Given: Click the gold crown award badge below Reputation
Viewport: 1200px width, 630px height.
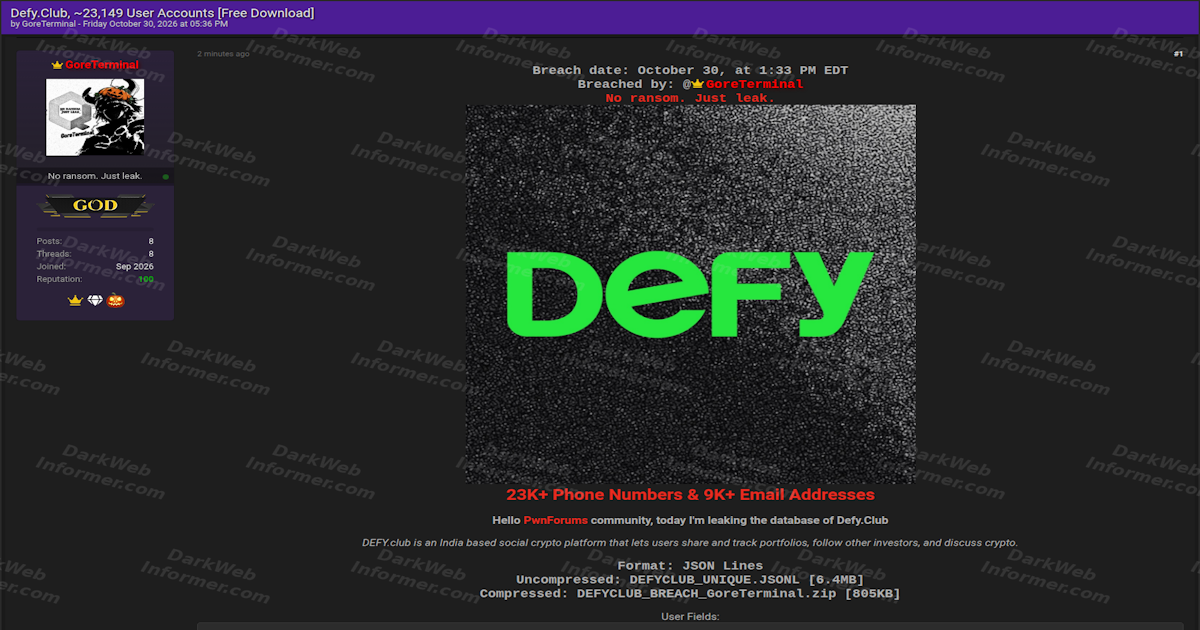Looking at the screenshot, I should [x=75, y=300].
